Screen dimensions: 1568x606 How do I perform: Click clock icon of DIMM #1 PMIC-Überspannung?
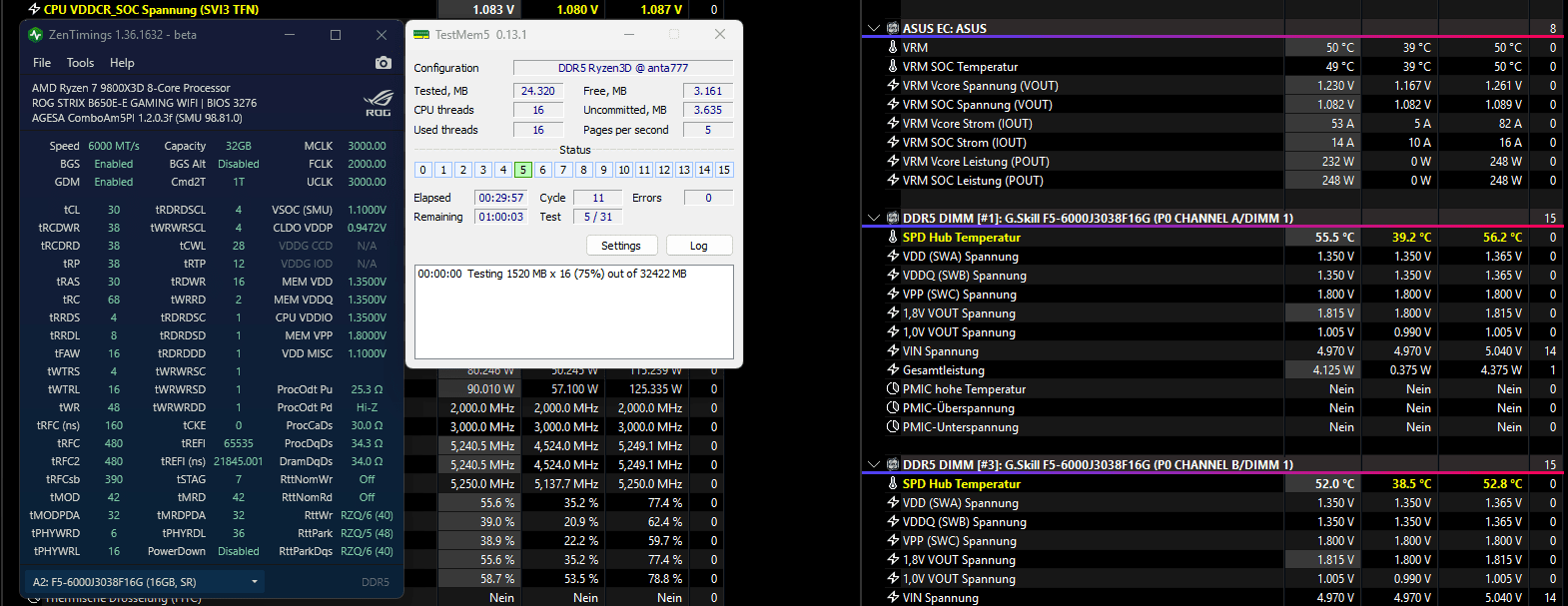pos(893,407)
